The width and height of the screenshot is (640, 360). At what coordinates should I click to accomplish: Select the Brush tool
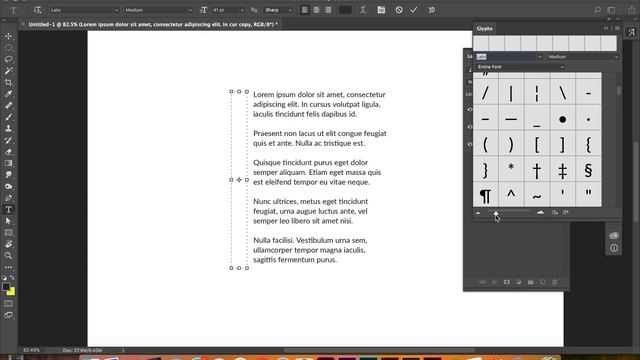(x=8, y=117)
